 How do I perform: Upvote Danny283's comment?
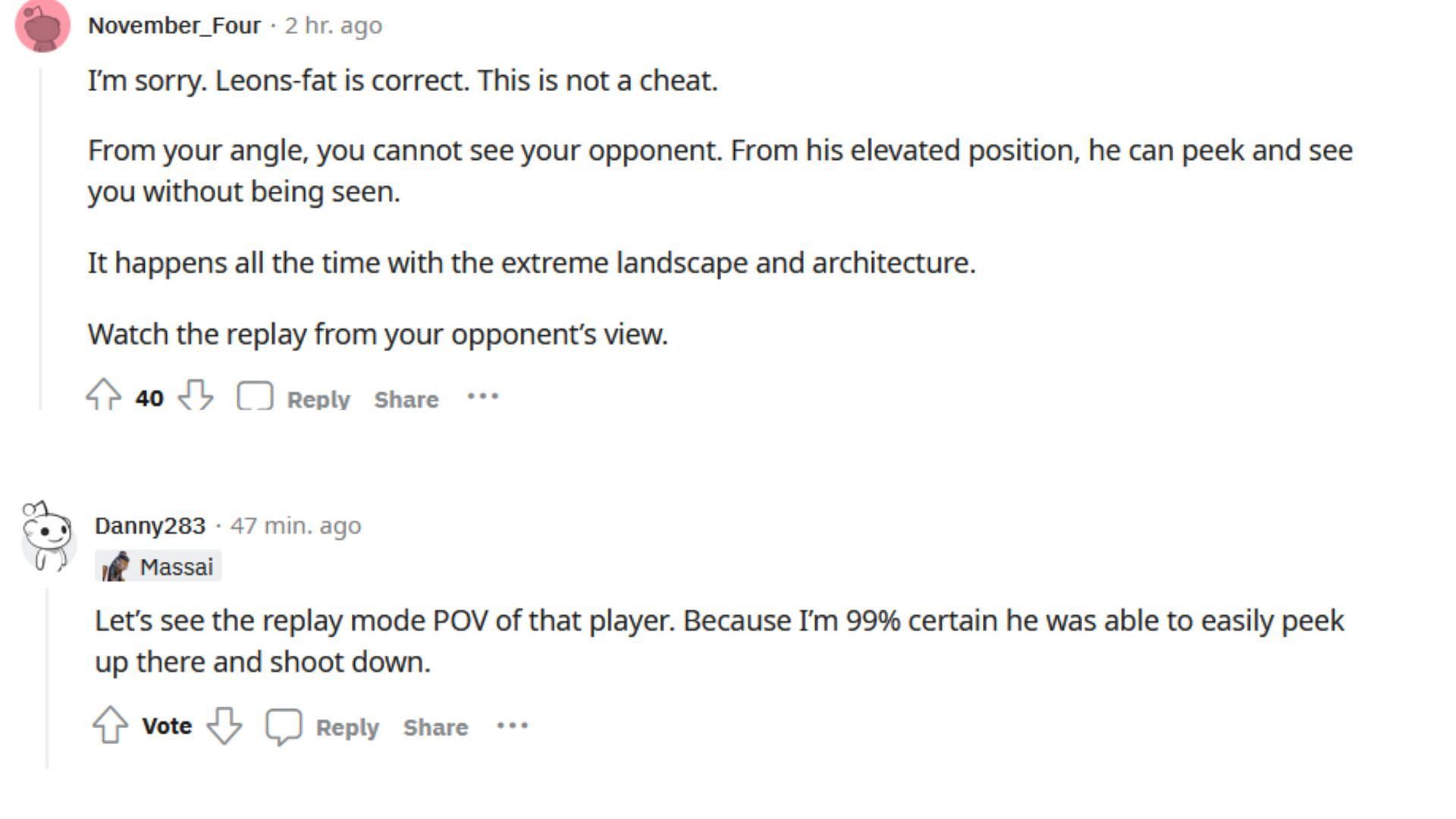110,725
